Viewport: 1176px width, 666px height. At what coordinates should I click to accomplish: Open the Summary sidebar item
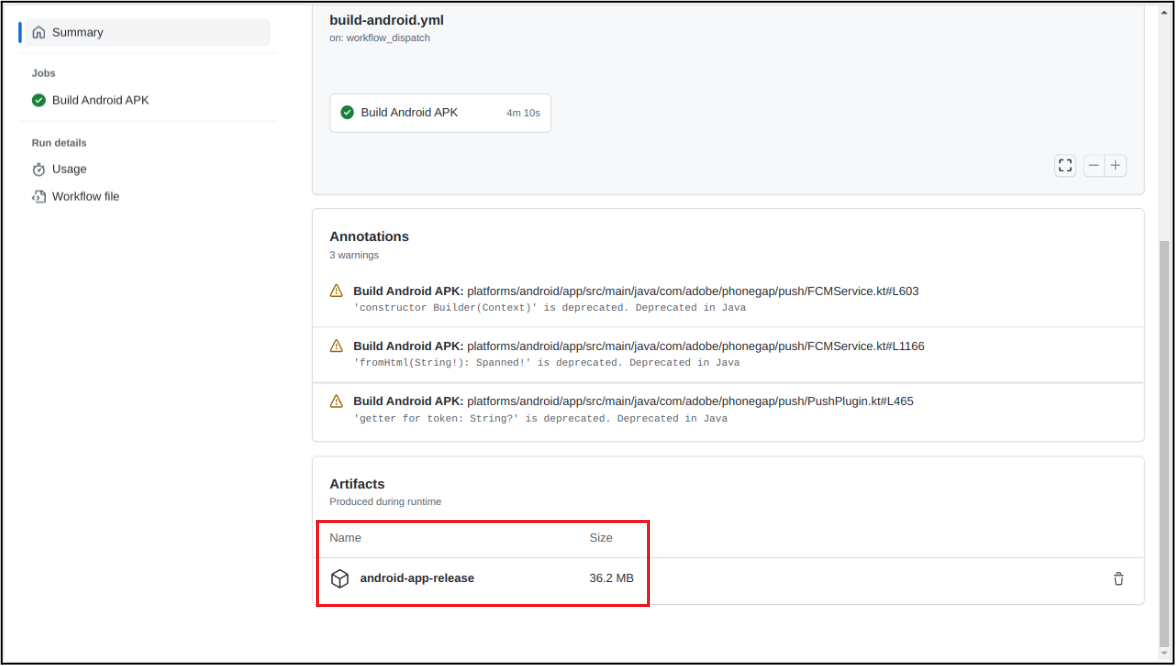(148, 32)
